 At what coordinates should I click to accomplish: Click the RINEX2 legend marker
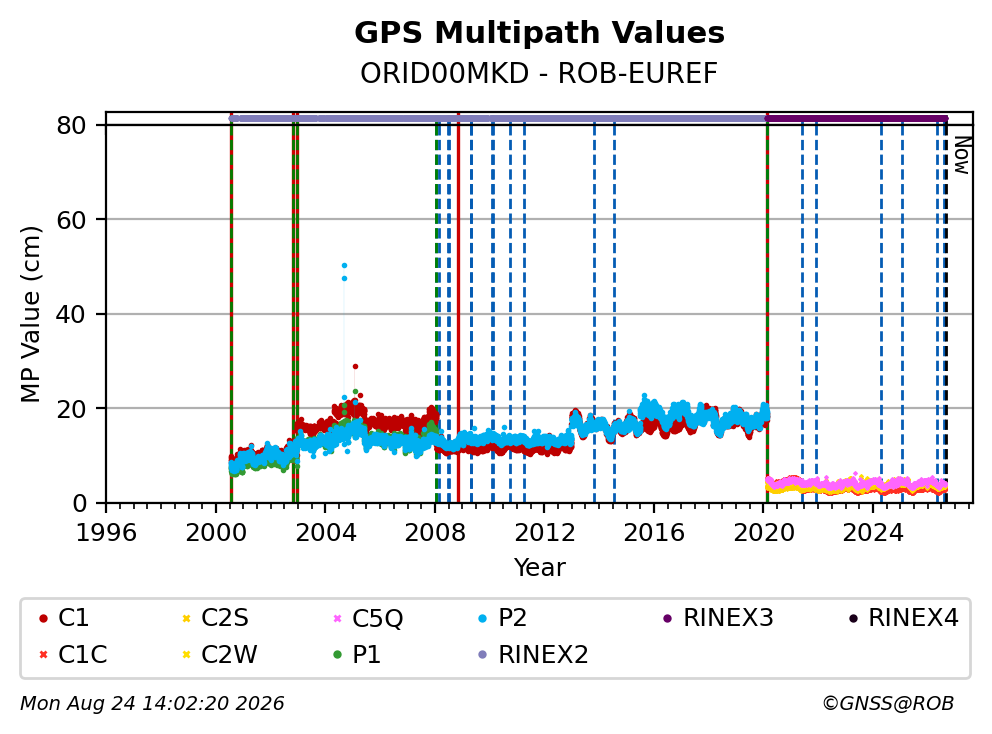pyautogui.click(x=483, y=654)
